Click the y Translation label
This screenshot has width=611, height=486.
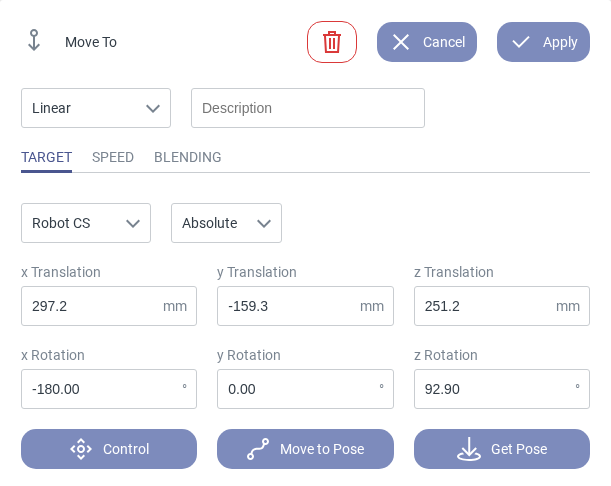(x=257, y=272)
